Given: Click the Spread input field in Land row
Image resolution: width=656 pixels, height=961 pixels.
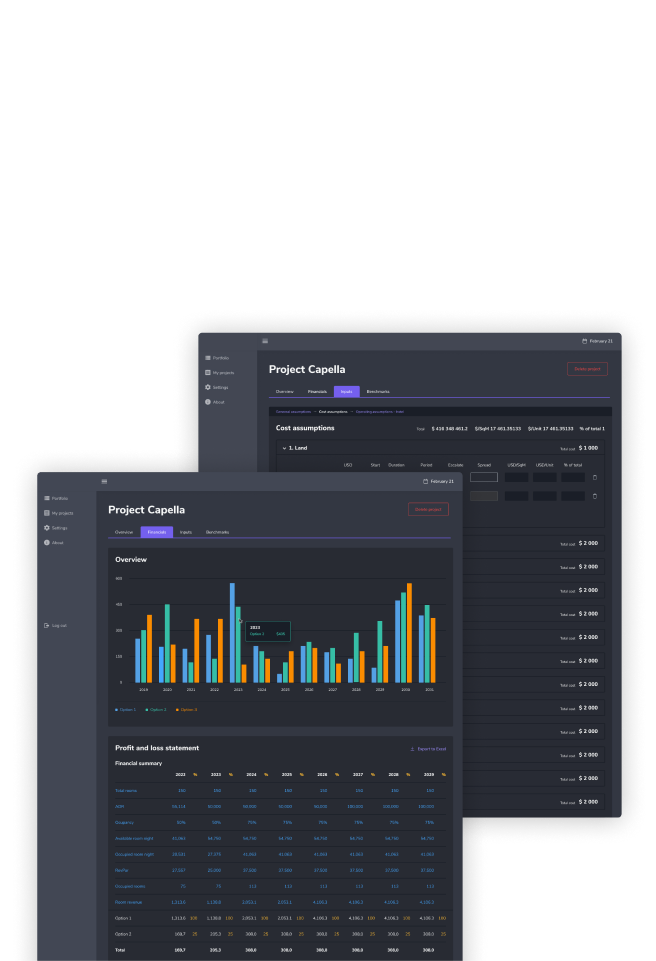Looking at the screenshot, I should pyautogui.click(x=484, y=477).
